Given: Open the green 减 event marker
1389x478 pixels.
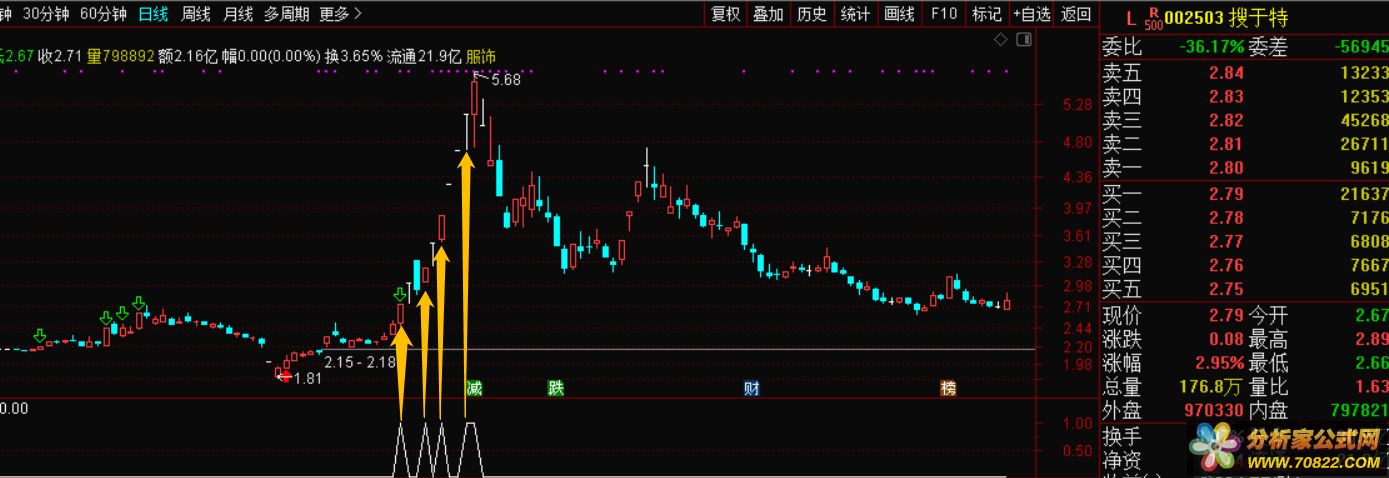Looking at the screenshot, I should pyautogui.click(x=474, y=388).
